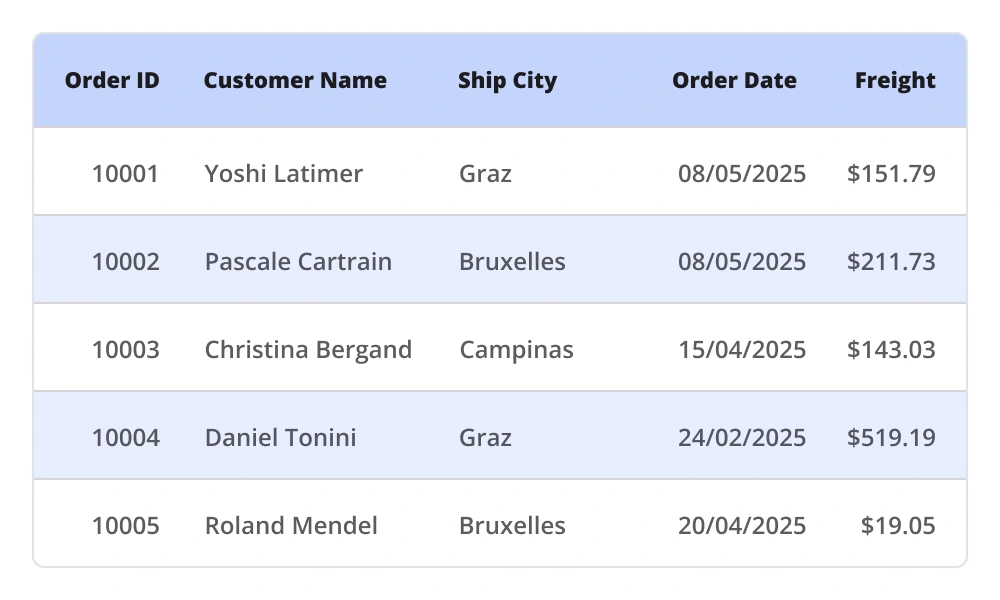Select the $19.05 freight cell
Image resolution: width=1000 pixels, height=600 pixels.
tap(898, 526)
